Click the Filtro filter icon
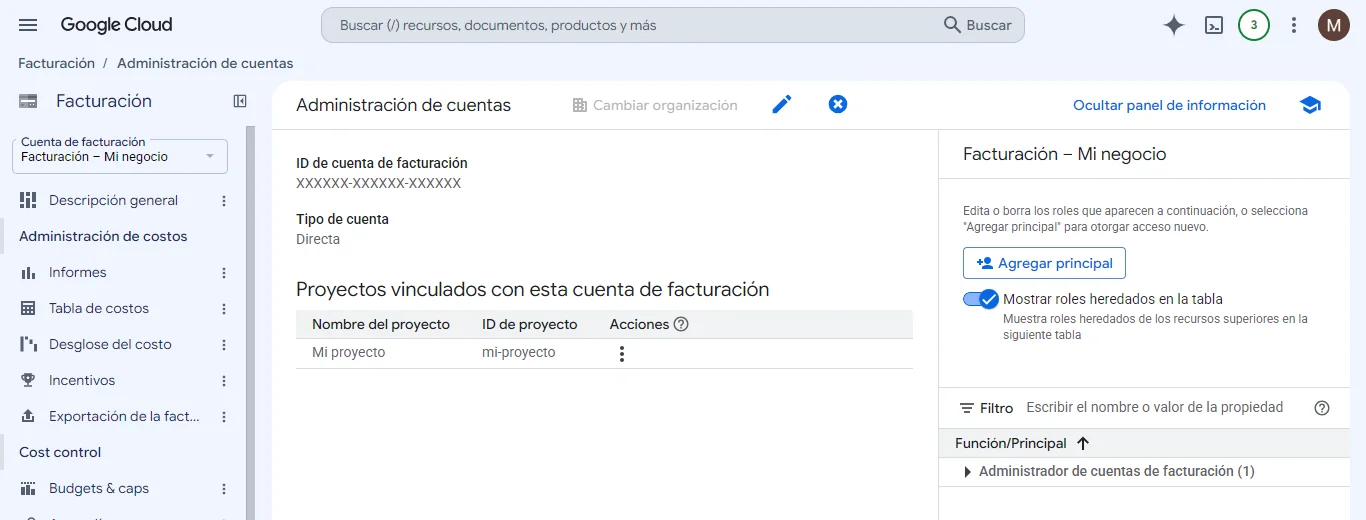Image resolution: width=1366 pixels, height=520 pixels. coord(967,408)
